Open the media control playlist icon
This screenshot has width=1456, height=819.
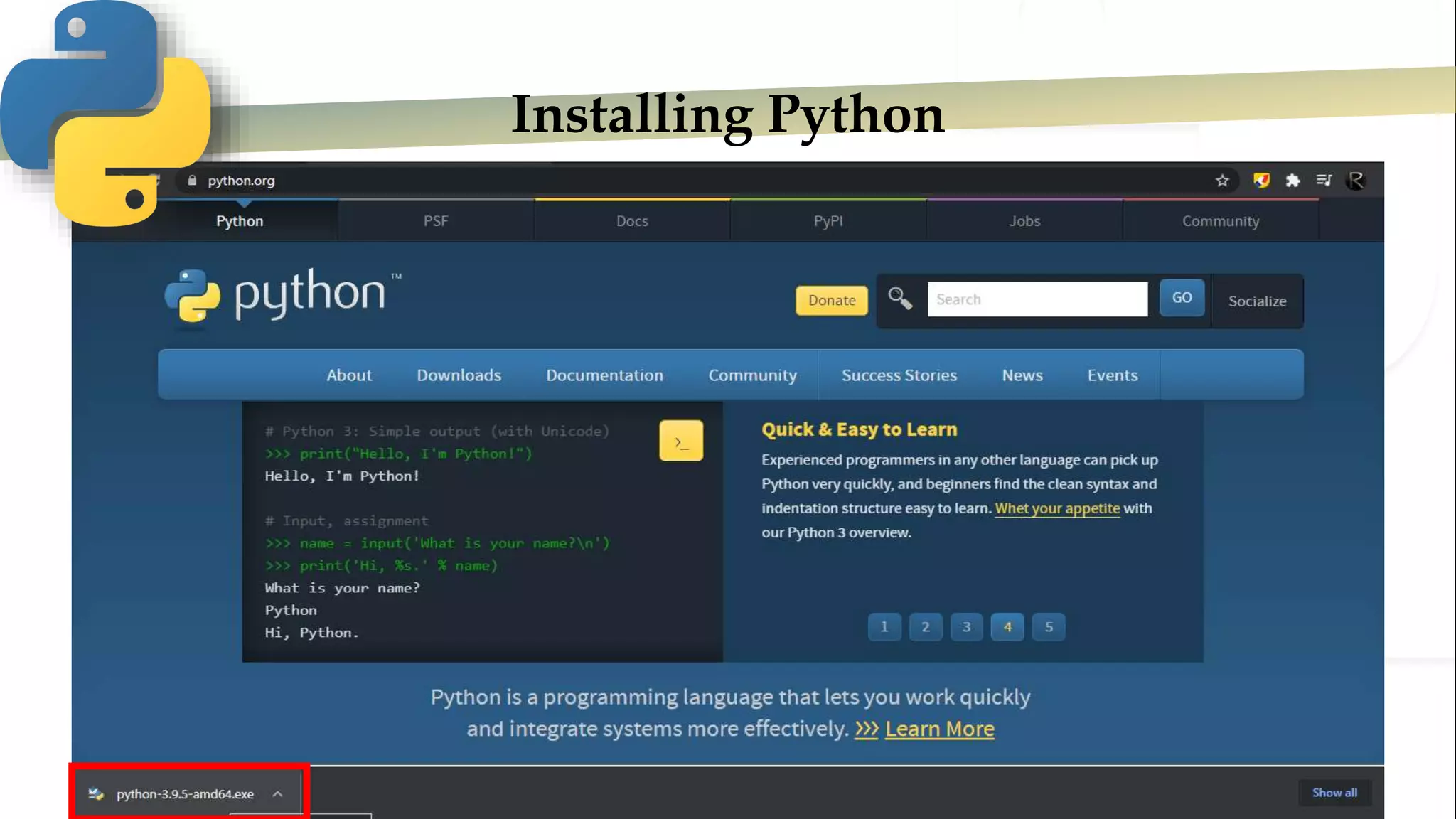click(1324, 181)
